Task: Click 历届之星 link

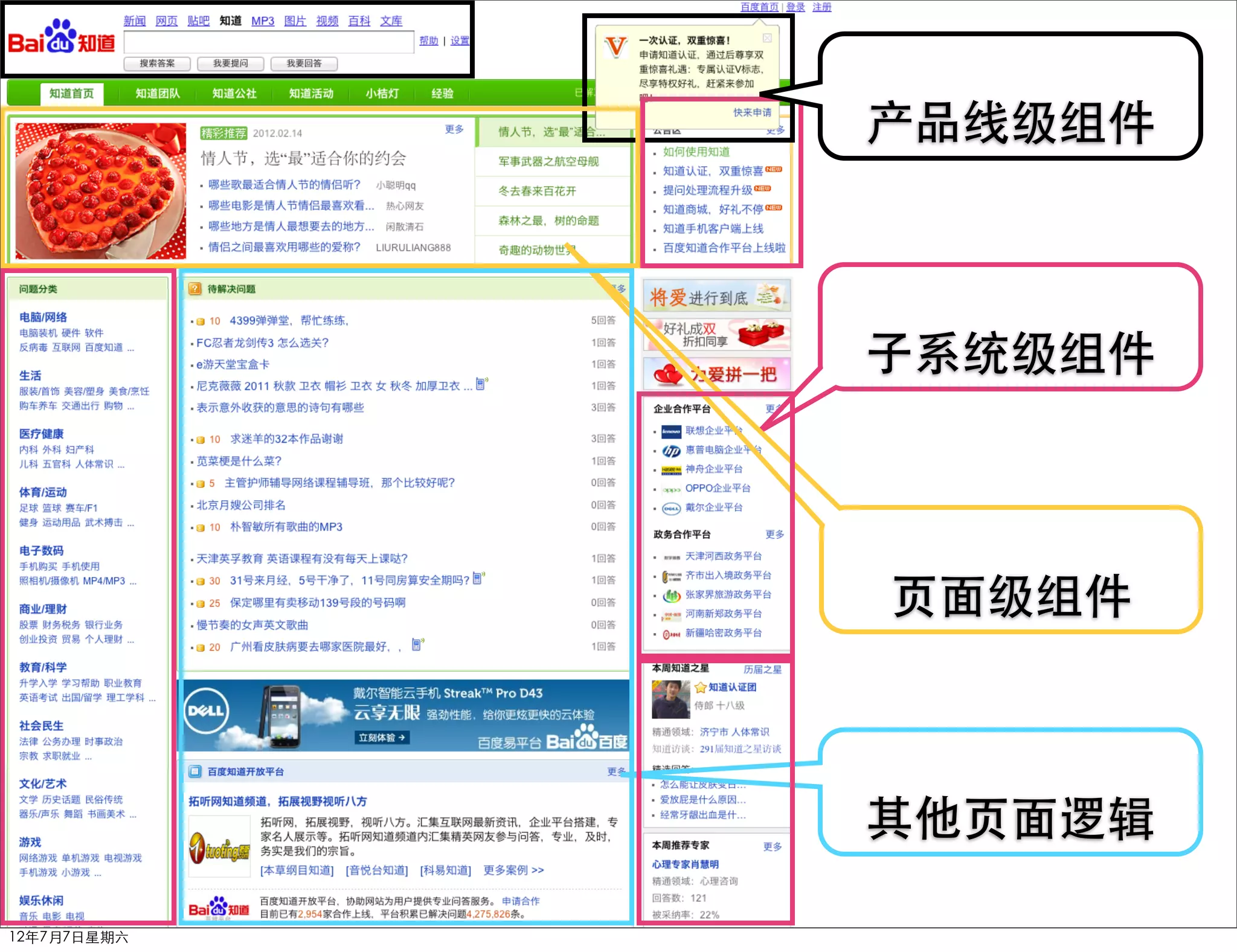Action: point(762,669)
